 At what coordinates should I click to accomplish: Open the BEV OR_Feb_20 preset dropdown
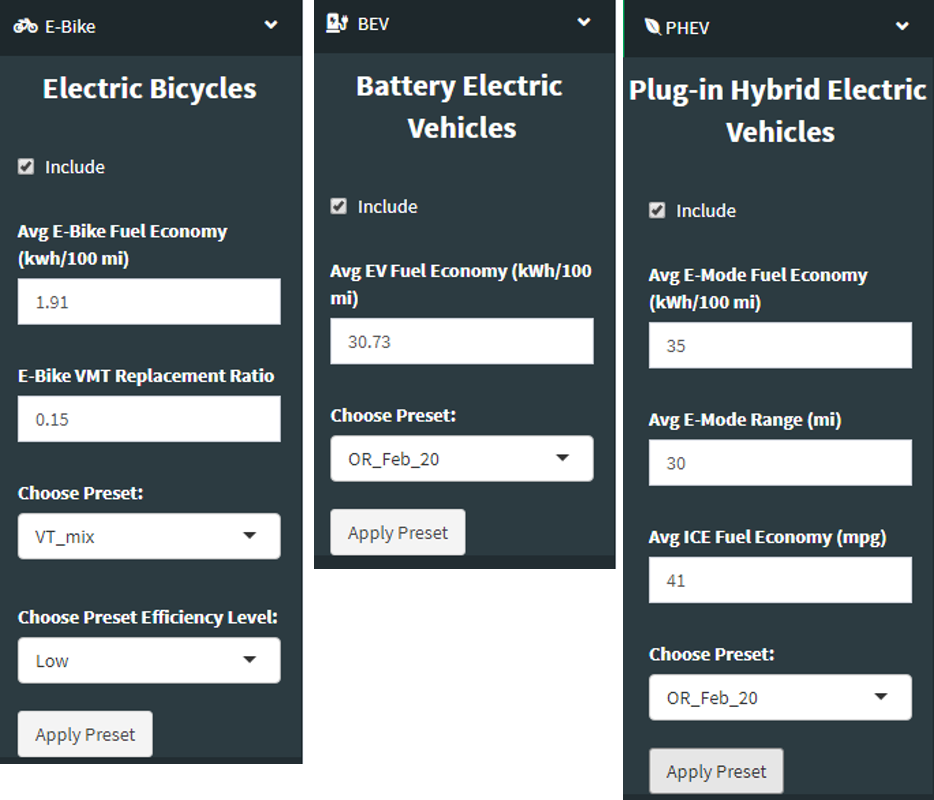pyautogui.click(x=462, y=459)
